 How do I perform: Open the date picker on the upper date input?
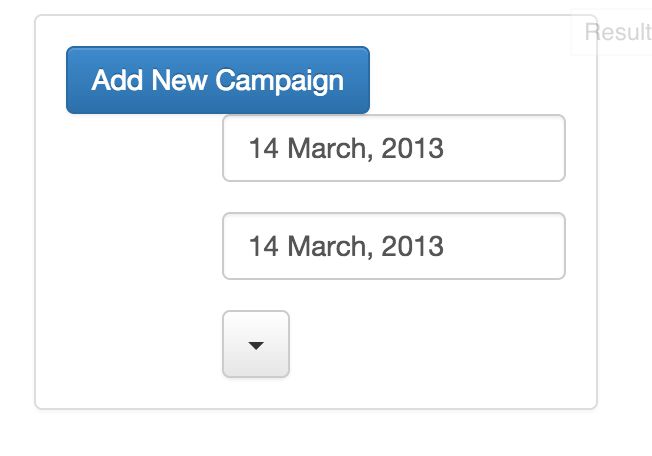pos(393,149)
